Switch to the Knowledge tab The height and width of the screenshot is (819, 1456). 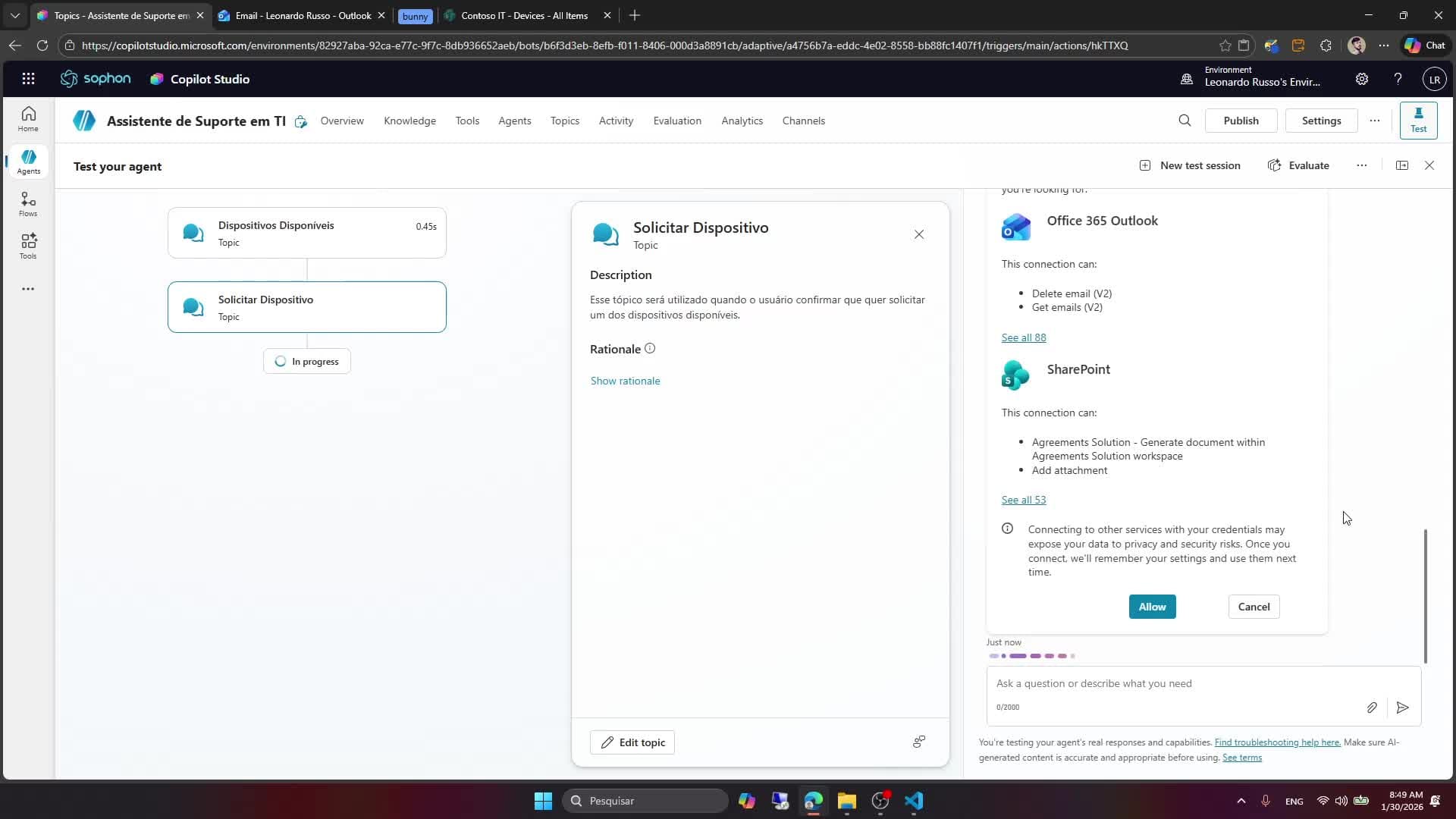409,121
